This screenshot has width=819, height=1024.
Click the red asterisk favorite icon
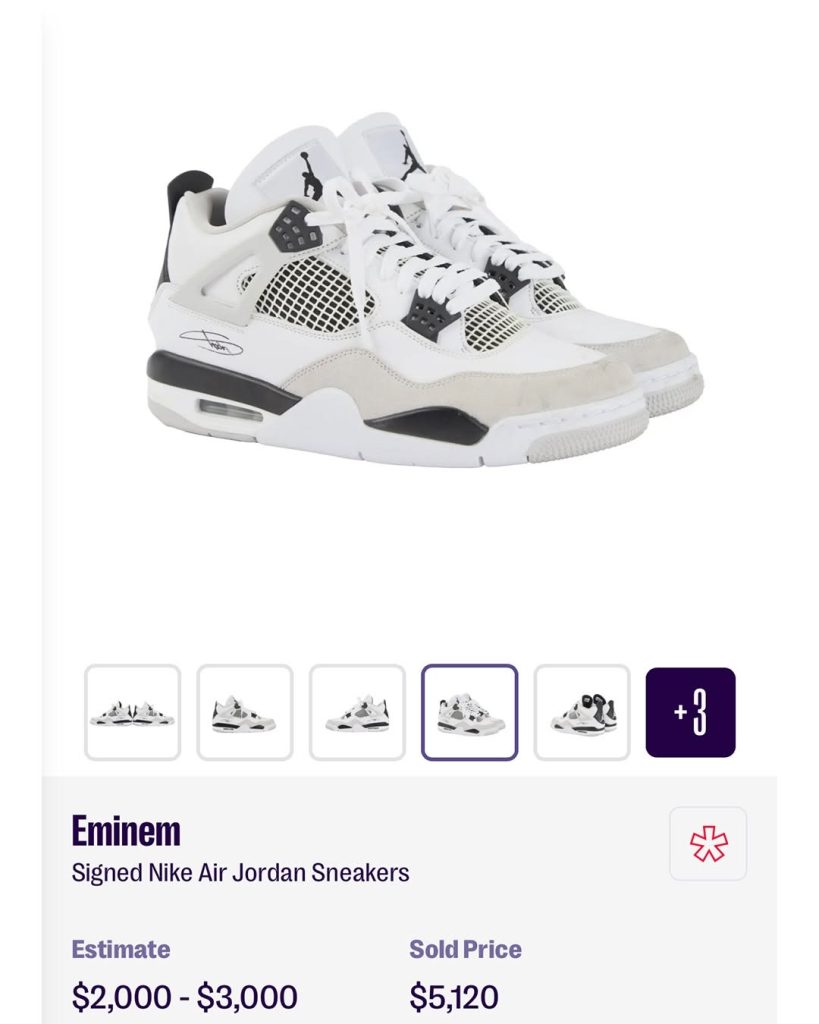708,843
